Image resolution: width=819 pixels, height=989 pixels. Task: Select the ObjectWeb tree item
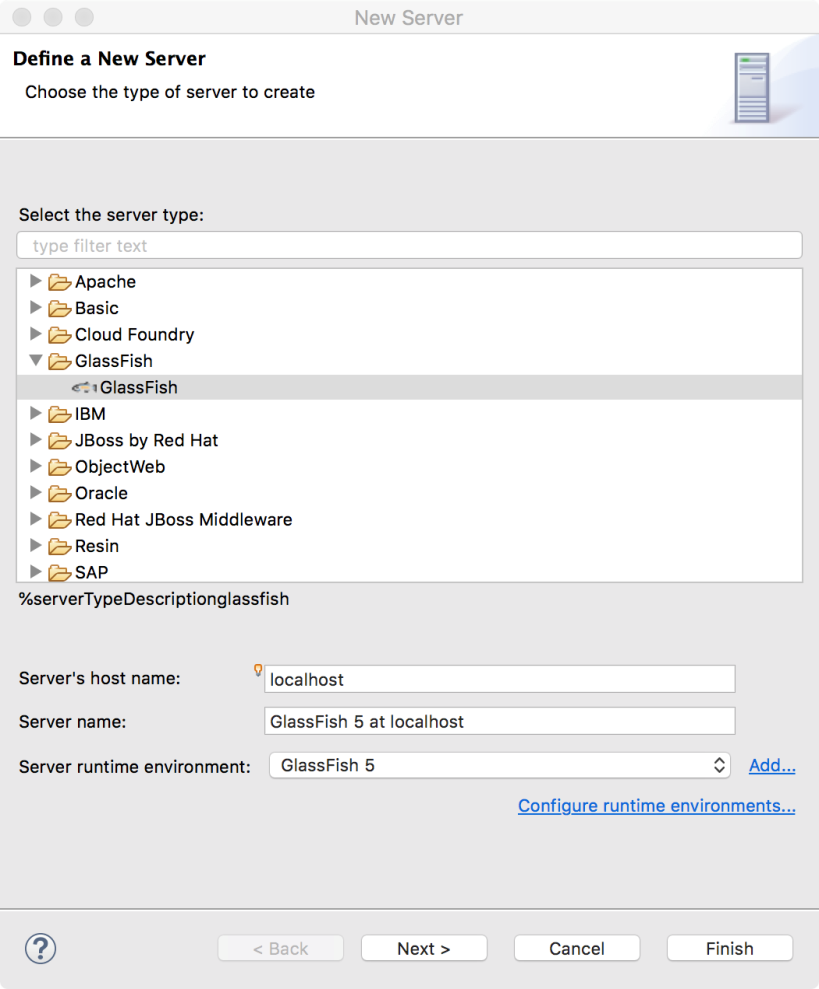coord(120,467)
